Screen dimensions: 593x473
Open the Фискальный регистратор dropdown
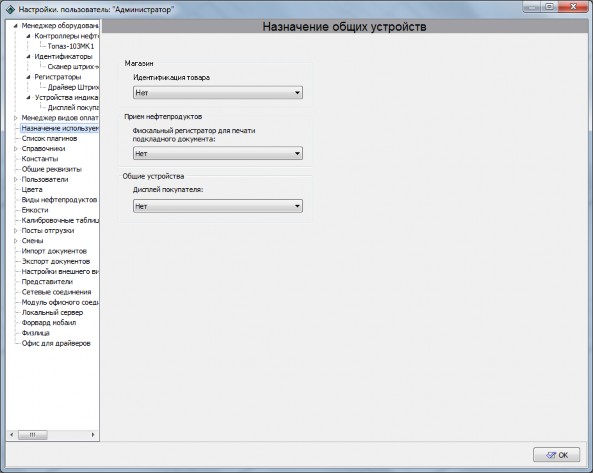(218, 154)
